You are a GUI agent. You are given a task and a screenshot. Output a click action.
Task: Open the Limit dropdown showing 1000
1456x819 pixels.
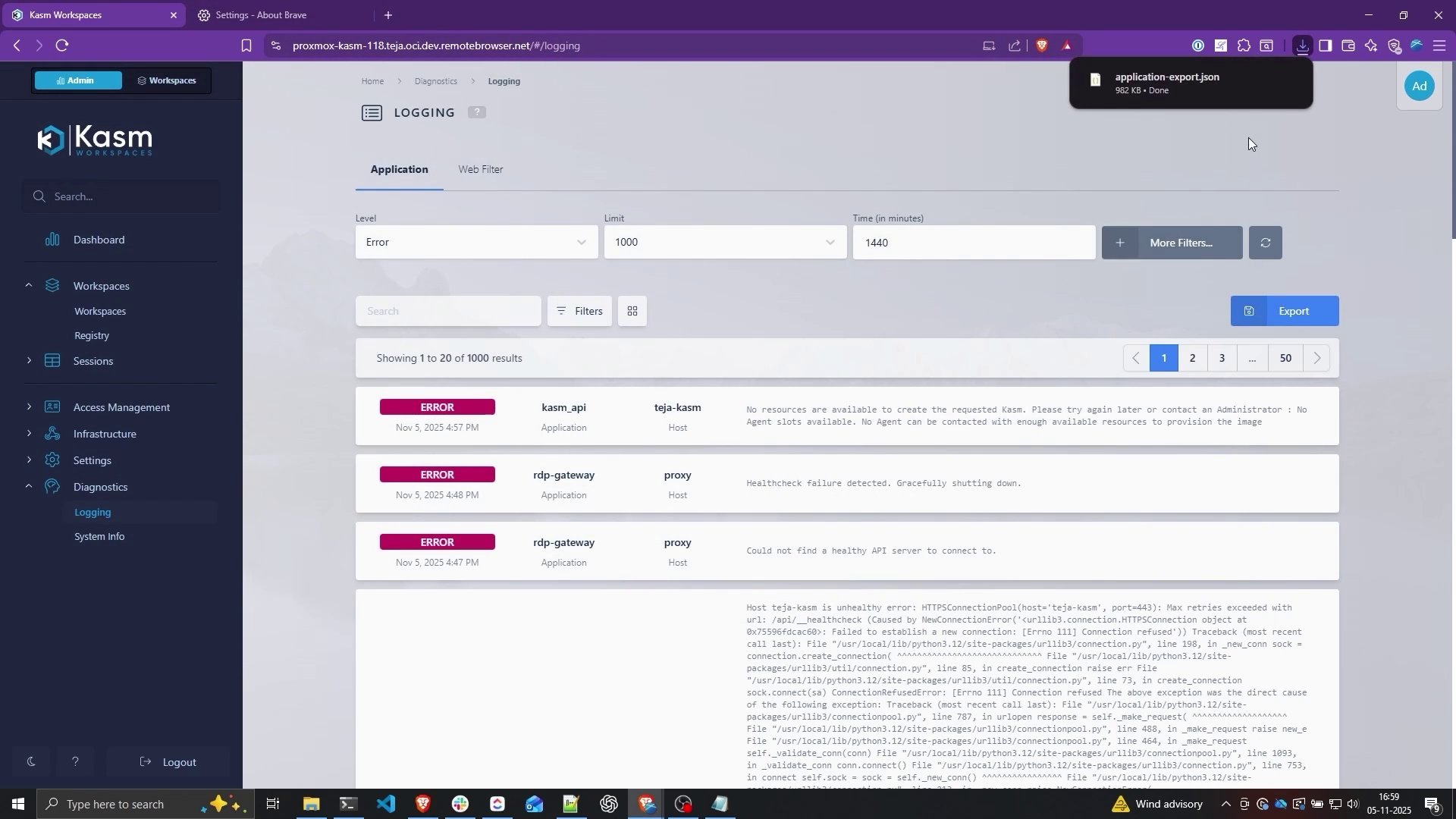[724, 243]
